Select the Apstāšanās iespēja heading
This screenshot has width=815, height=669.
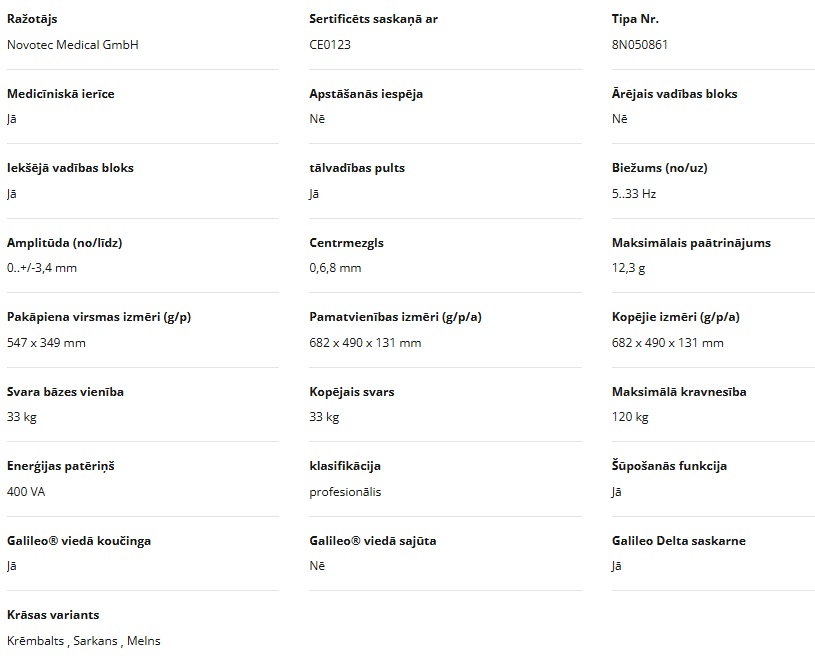pyautogui.click(x=366, y=94)
